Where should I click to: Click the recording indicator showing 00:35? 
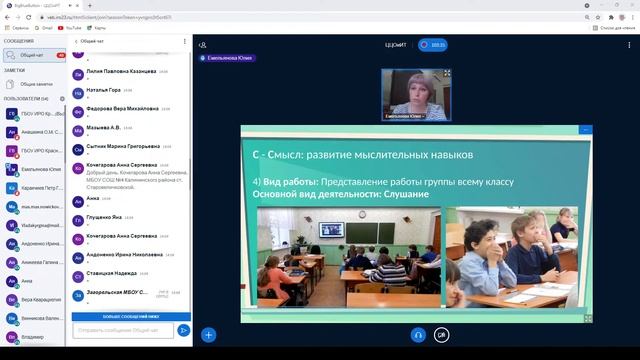pyautogui.click(x=433, y=45)
